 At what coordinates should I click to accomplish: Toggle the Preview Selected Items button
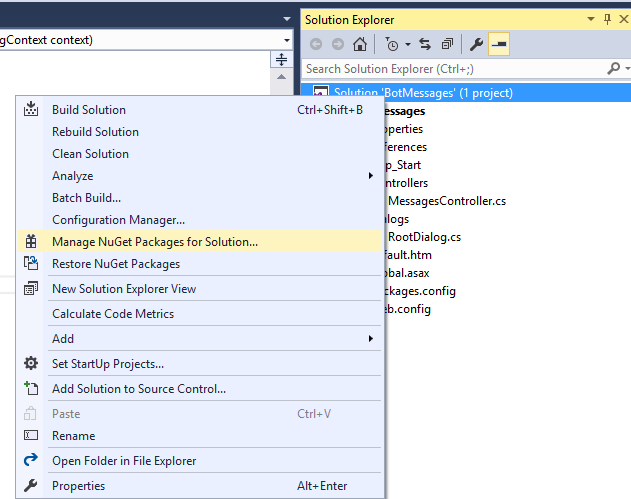498,44
